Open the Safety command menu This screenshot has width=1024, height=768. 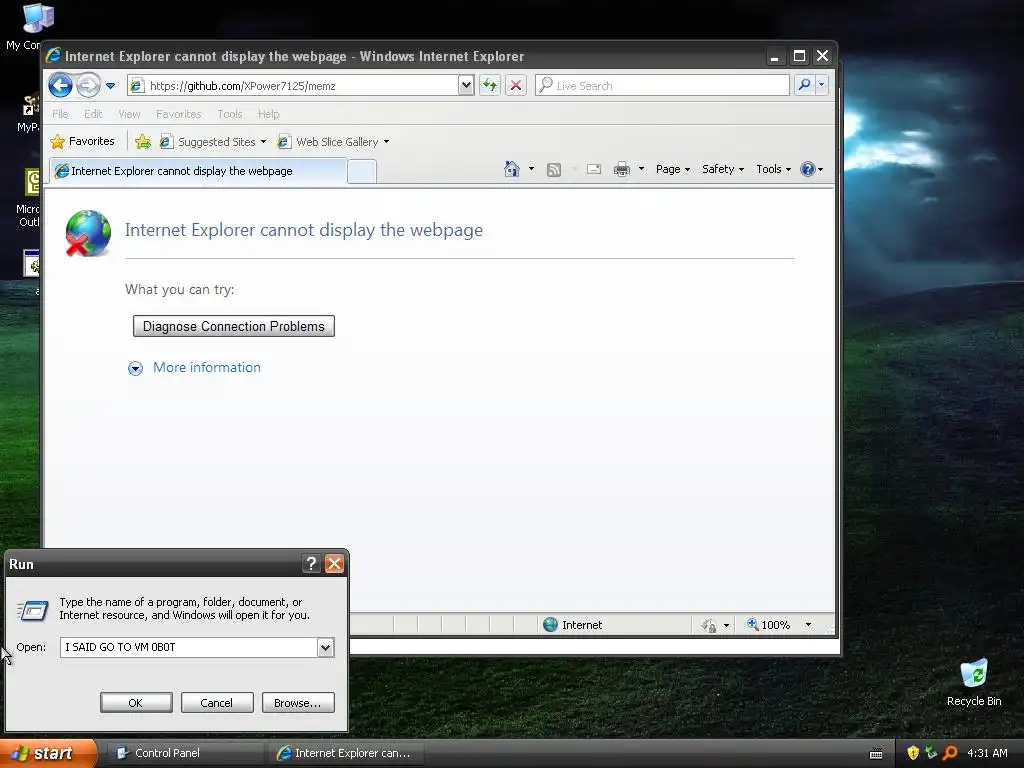722,169
